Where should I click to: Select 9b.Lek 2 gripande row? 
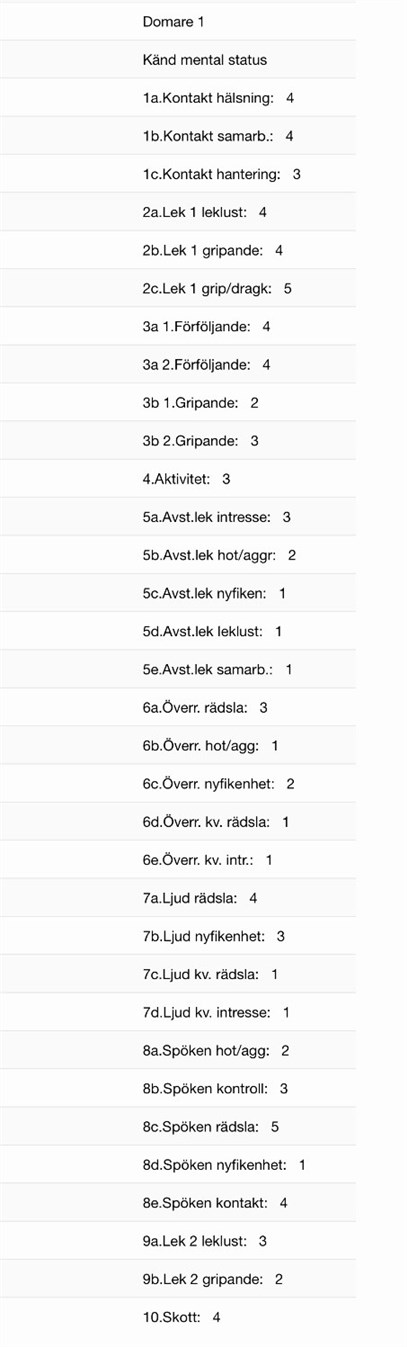(178, 1279)
